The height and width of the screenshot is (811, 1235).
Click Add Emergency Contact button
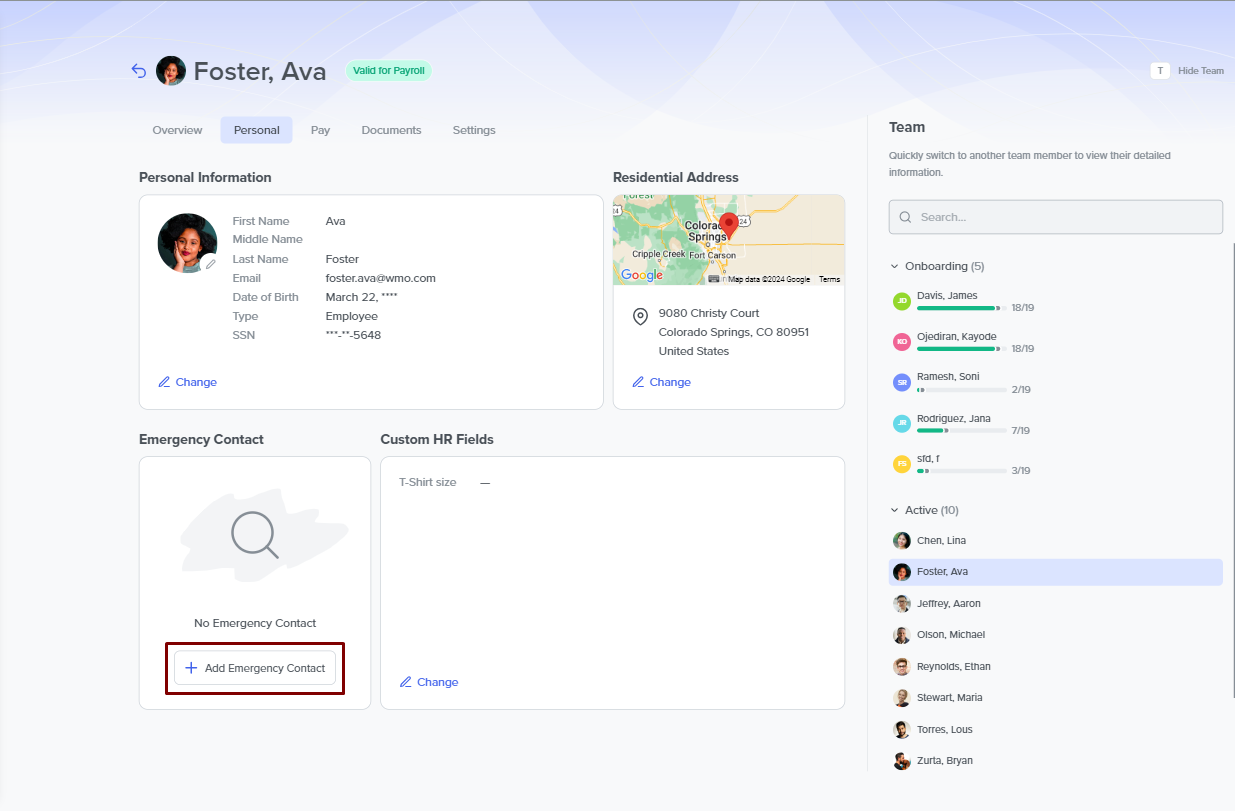(x=255, y=668)
